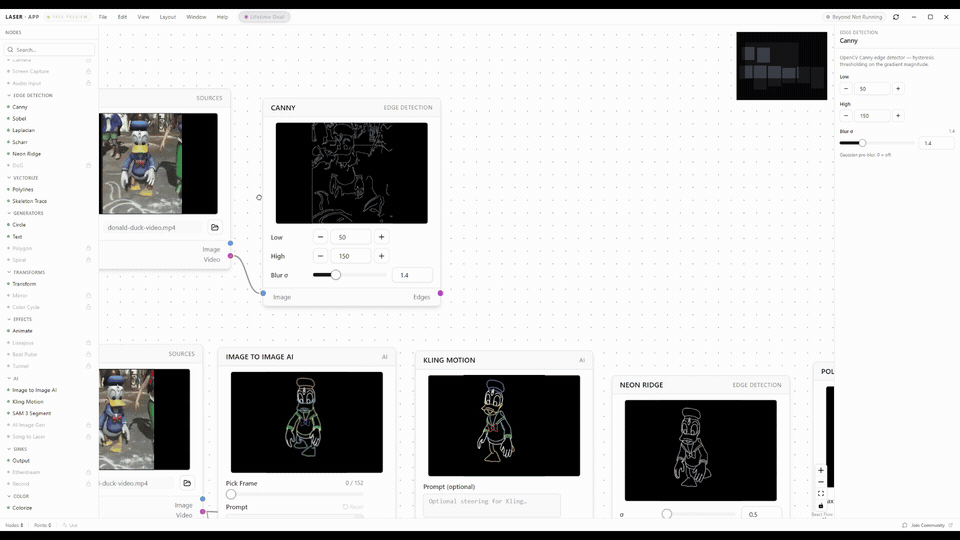Click the refresh icon beside Beyond Not Running
This screenshot has width=960, height=540.
click(896, 17)
